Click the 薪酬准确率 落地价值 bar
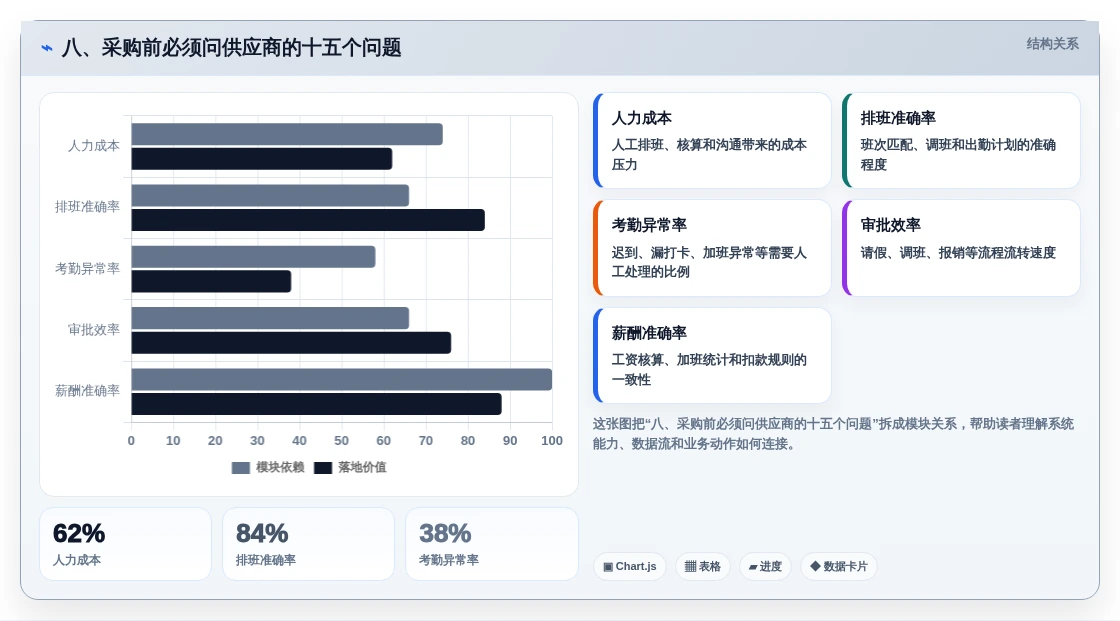 tap(316, 404)
